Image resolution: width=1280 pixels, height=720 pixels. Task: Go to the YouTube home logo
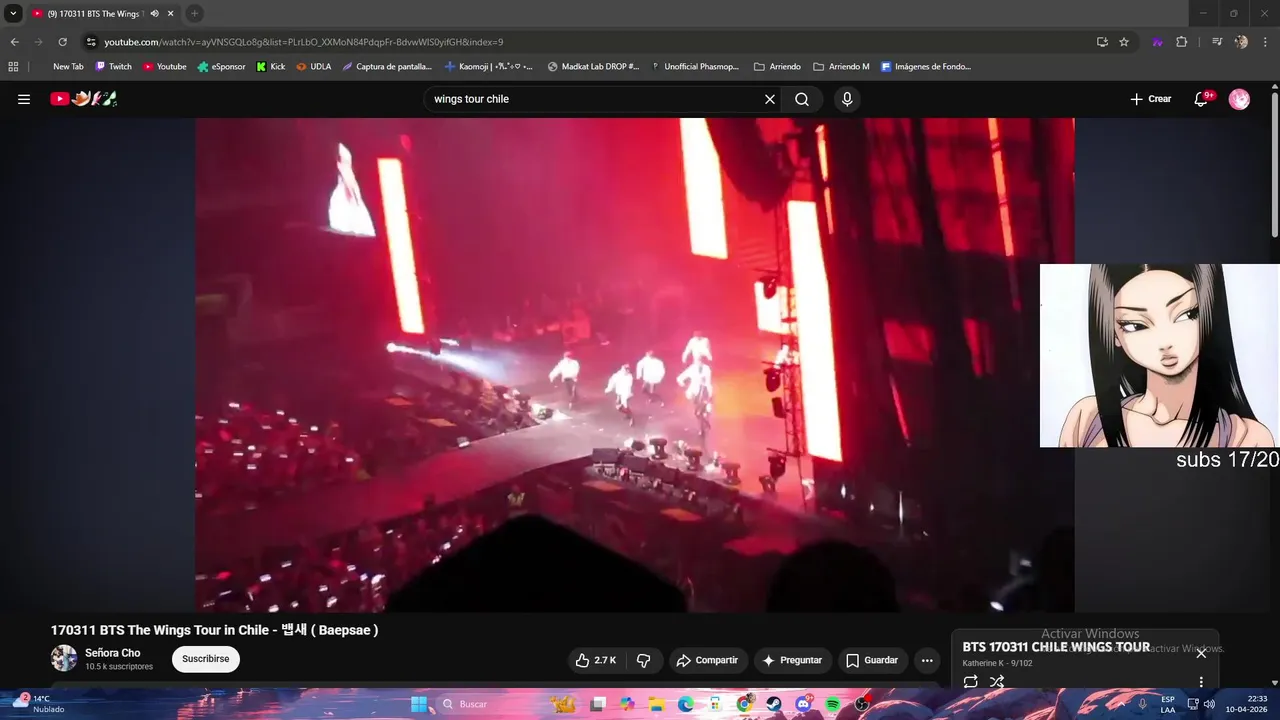tap(84, 99)
